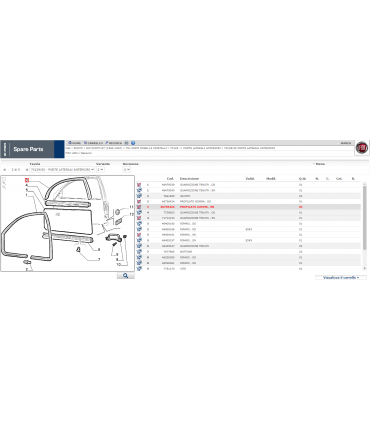Open the Home toolbar item
The width and height of the screenshot is (370, 423).
click(74, 143)
